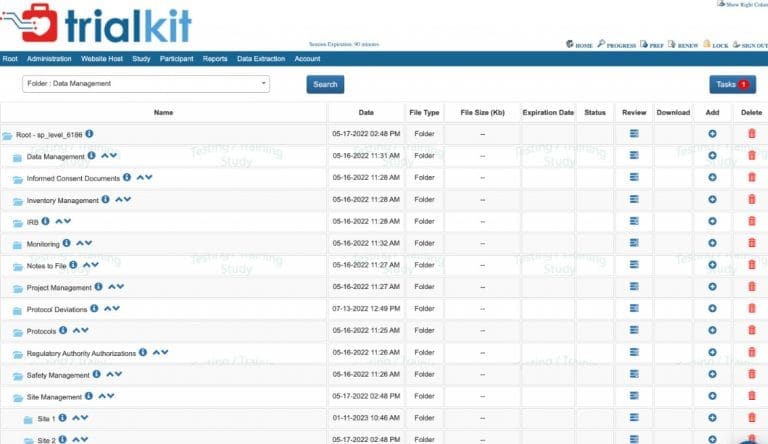Viewport: 768px width, 444px height.
Task: Renew the session with Renew icon
Action: click(683, 45)
